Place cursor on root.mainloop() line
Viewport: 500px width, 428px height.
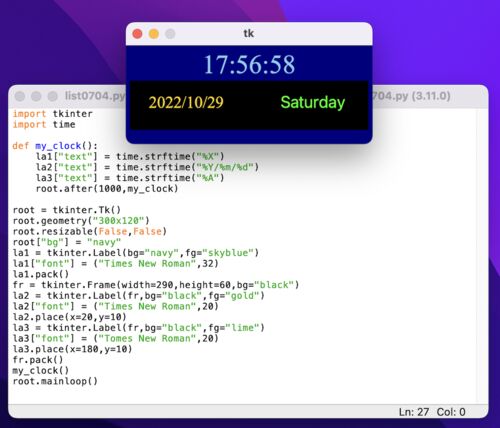tap(55, 381)
